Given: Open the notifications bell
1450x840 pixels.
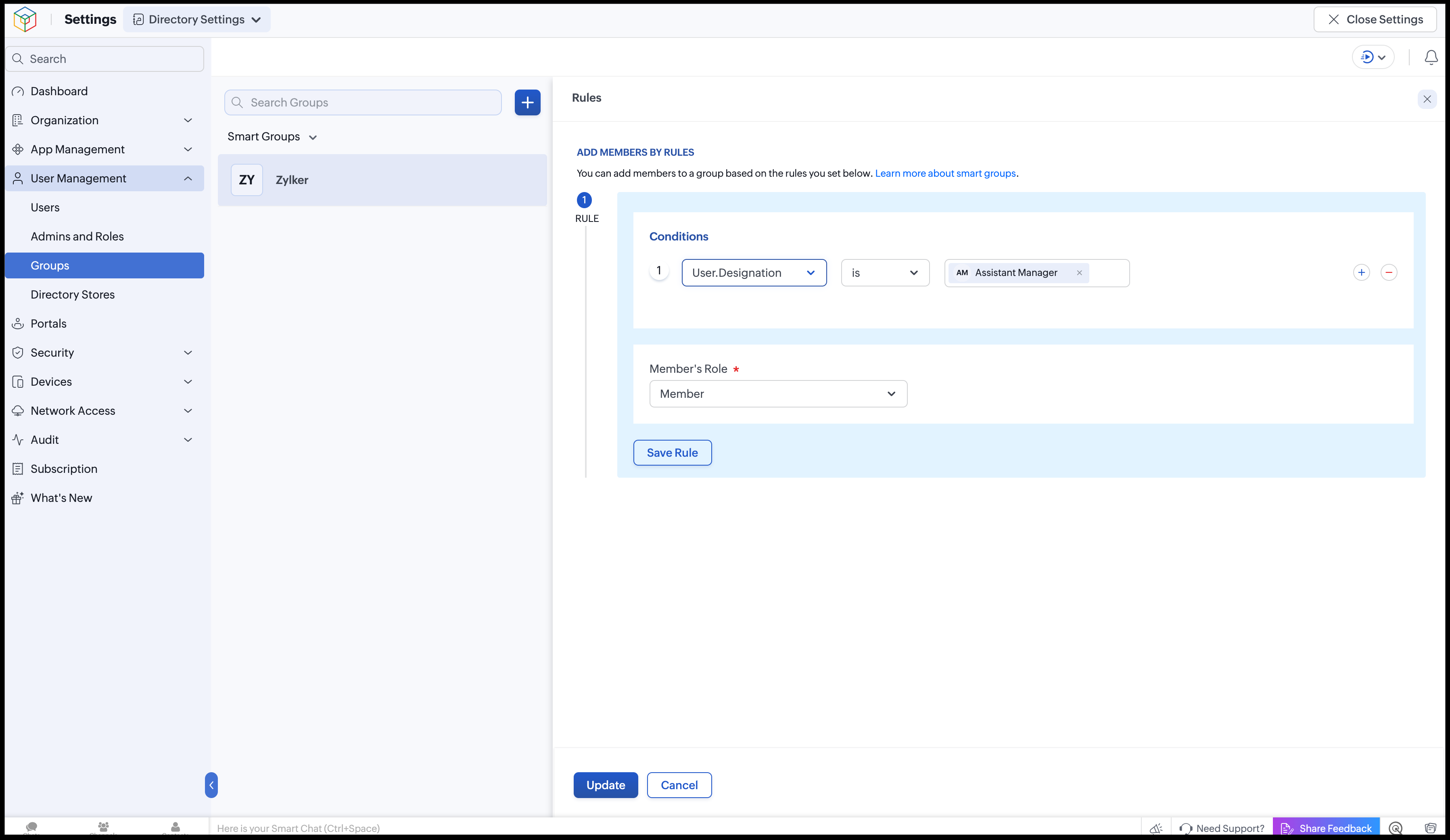Looking at the screenshot, I should pos(1431,57).
